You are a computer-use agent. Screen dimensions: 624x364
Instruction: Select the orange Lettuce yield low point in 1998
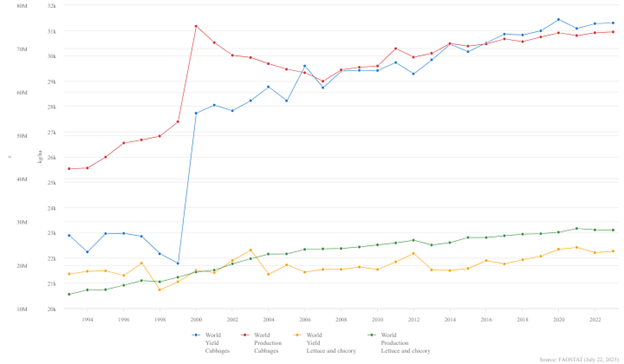click(x=160, y=290)
